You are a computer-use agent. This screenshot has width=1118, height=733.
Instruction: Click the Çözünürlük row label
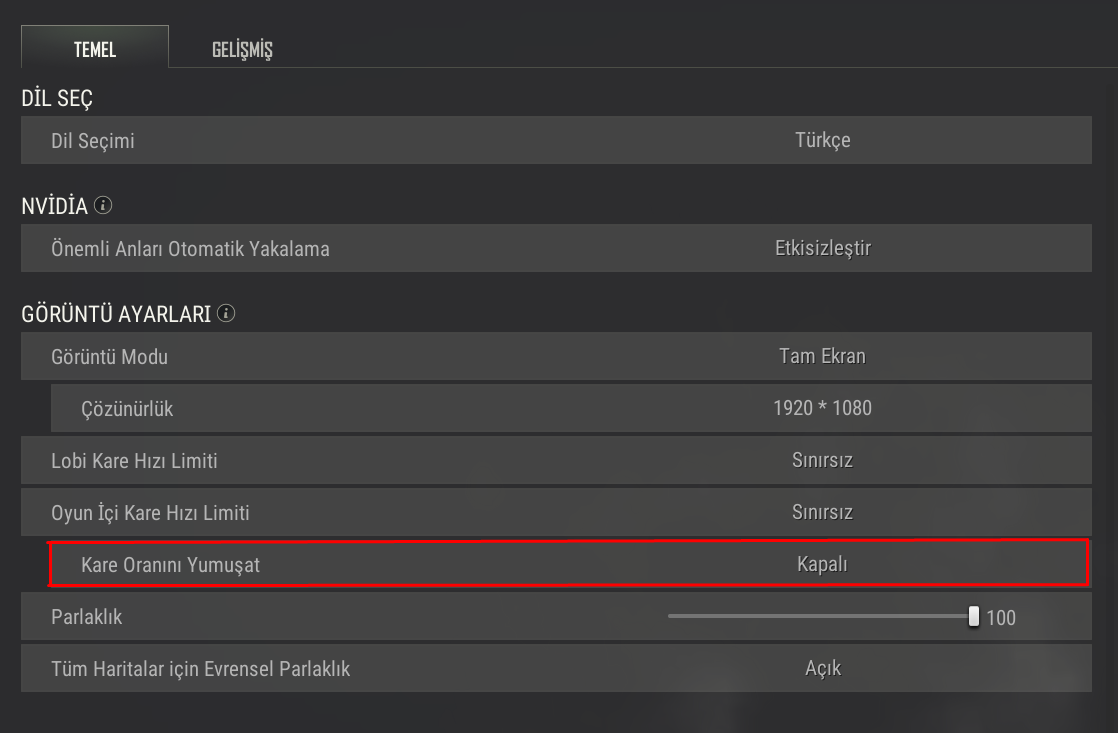[x=127, y=409]
